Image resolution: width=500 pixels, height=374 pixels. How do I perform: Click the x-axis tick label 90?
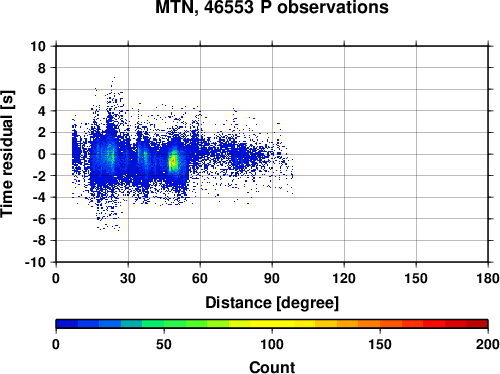click(272, 278)
